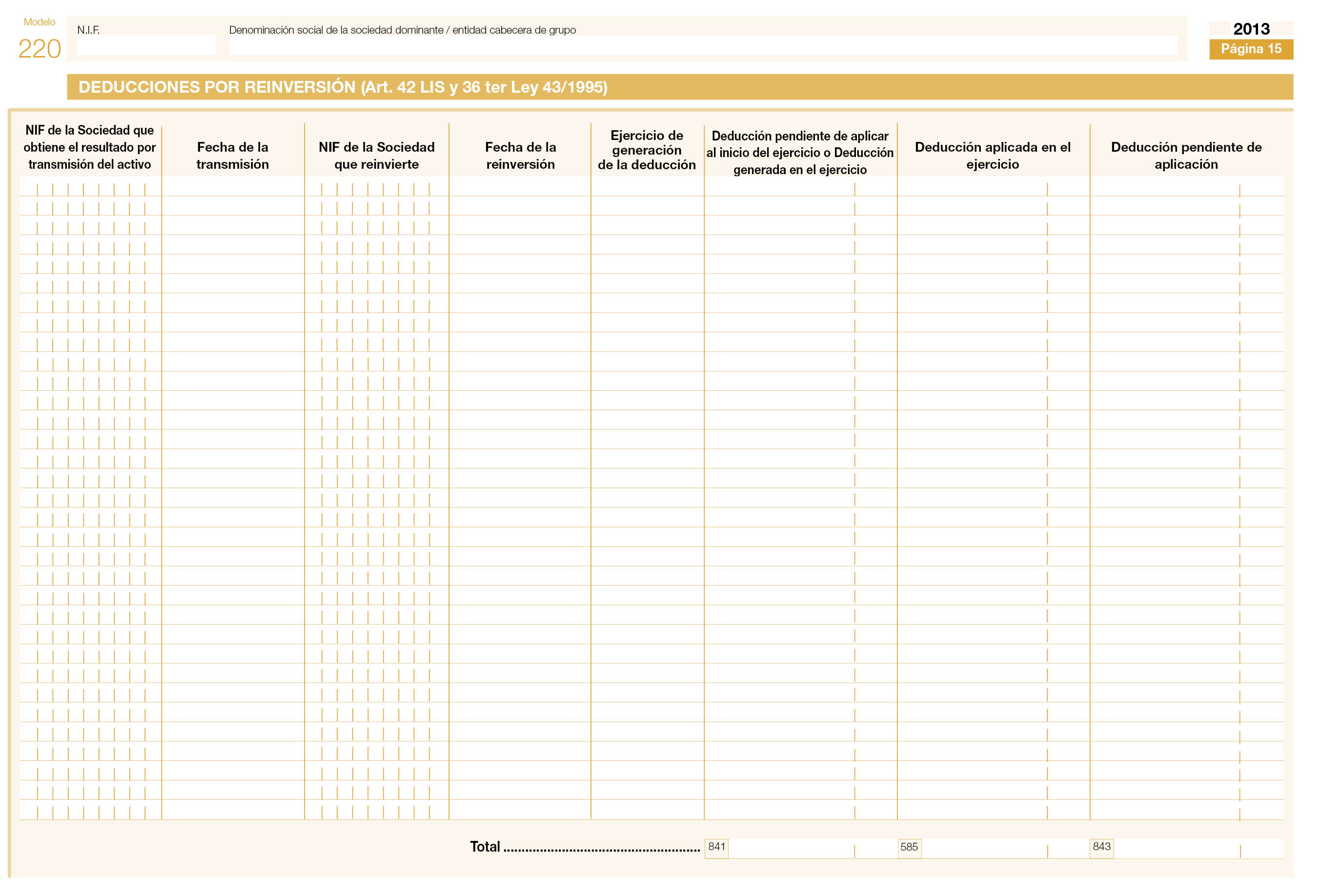
Task: Click the Total field numbered 843
Action: [1187, 848]
